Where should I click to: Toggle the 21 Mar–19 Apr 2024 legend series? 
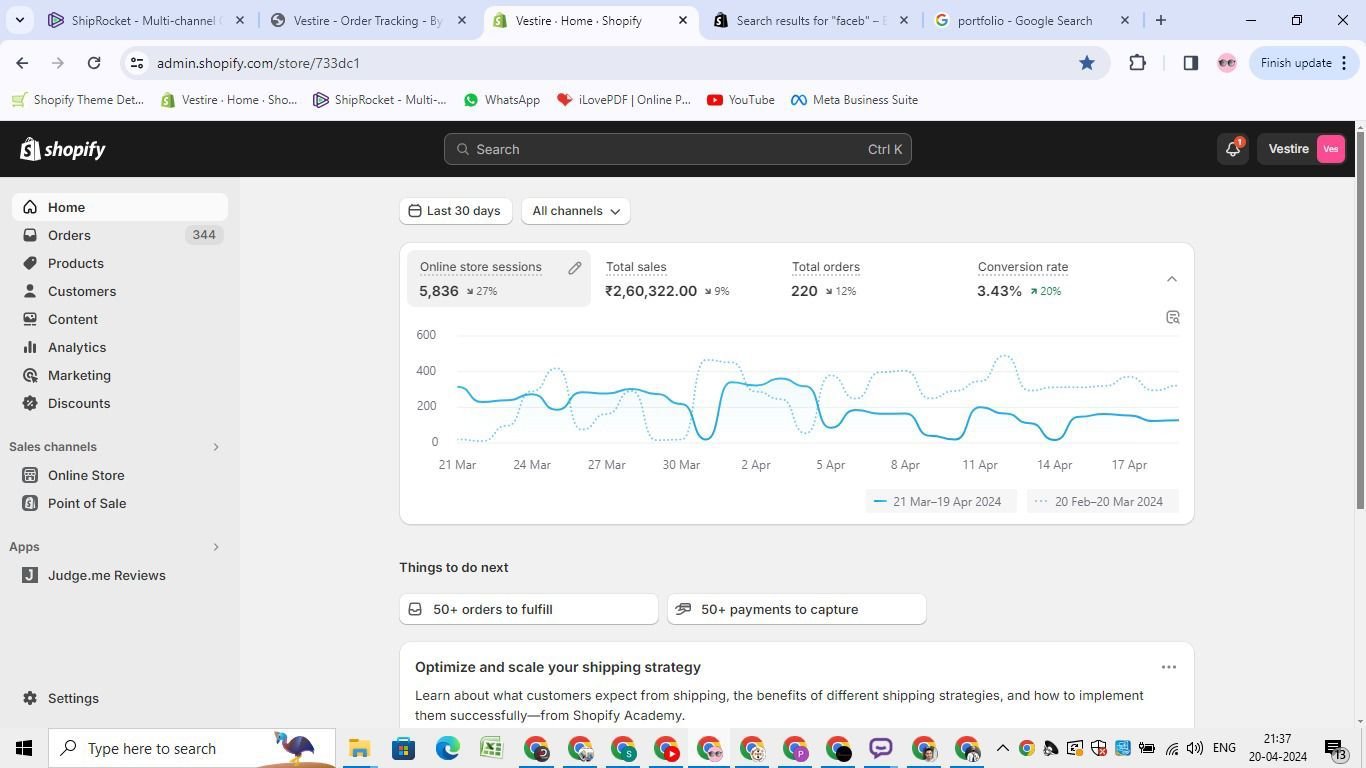pos(939,502)
